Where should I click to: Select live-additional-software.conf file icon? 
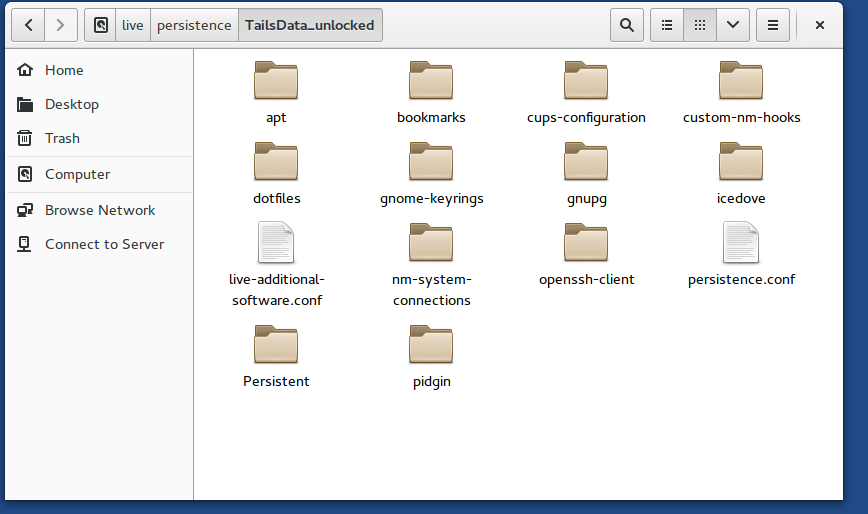click(276, 242)
